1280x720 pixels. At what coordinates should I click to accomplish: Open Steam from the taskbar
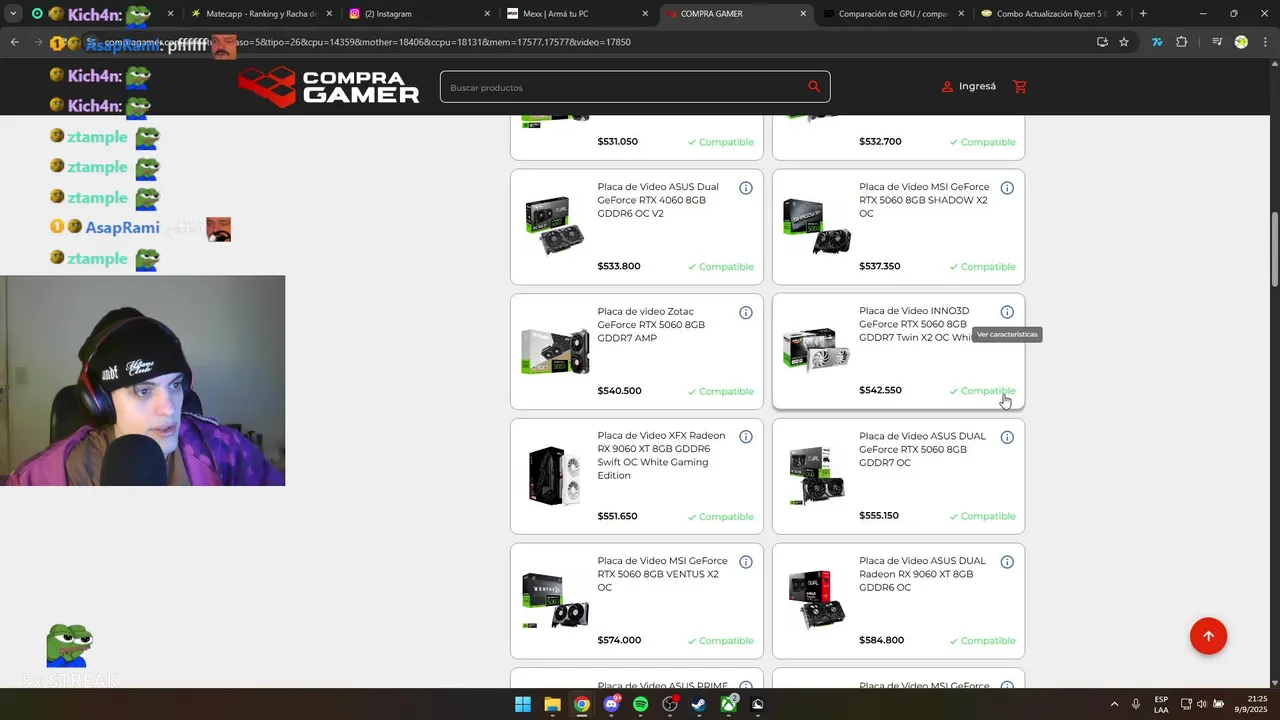pos(699,704)
